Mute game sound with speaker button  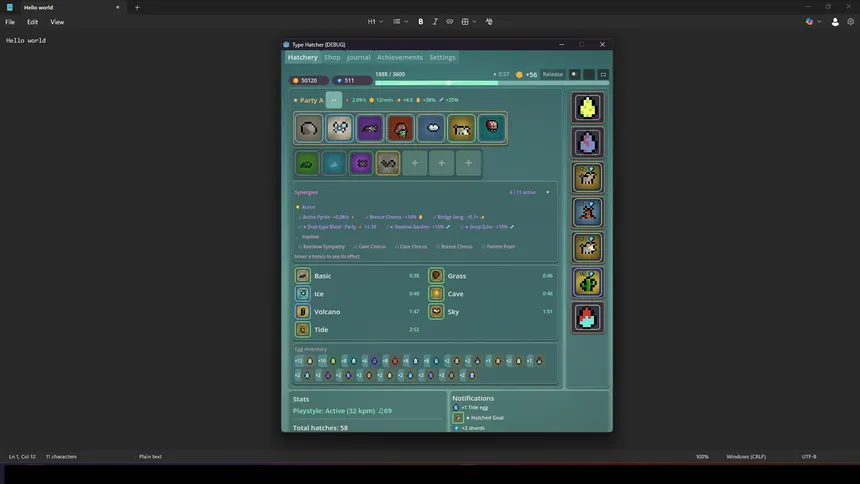click(x=574, y=74)
